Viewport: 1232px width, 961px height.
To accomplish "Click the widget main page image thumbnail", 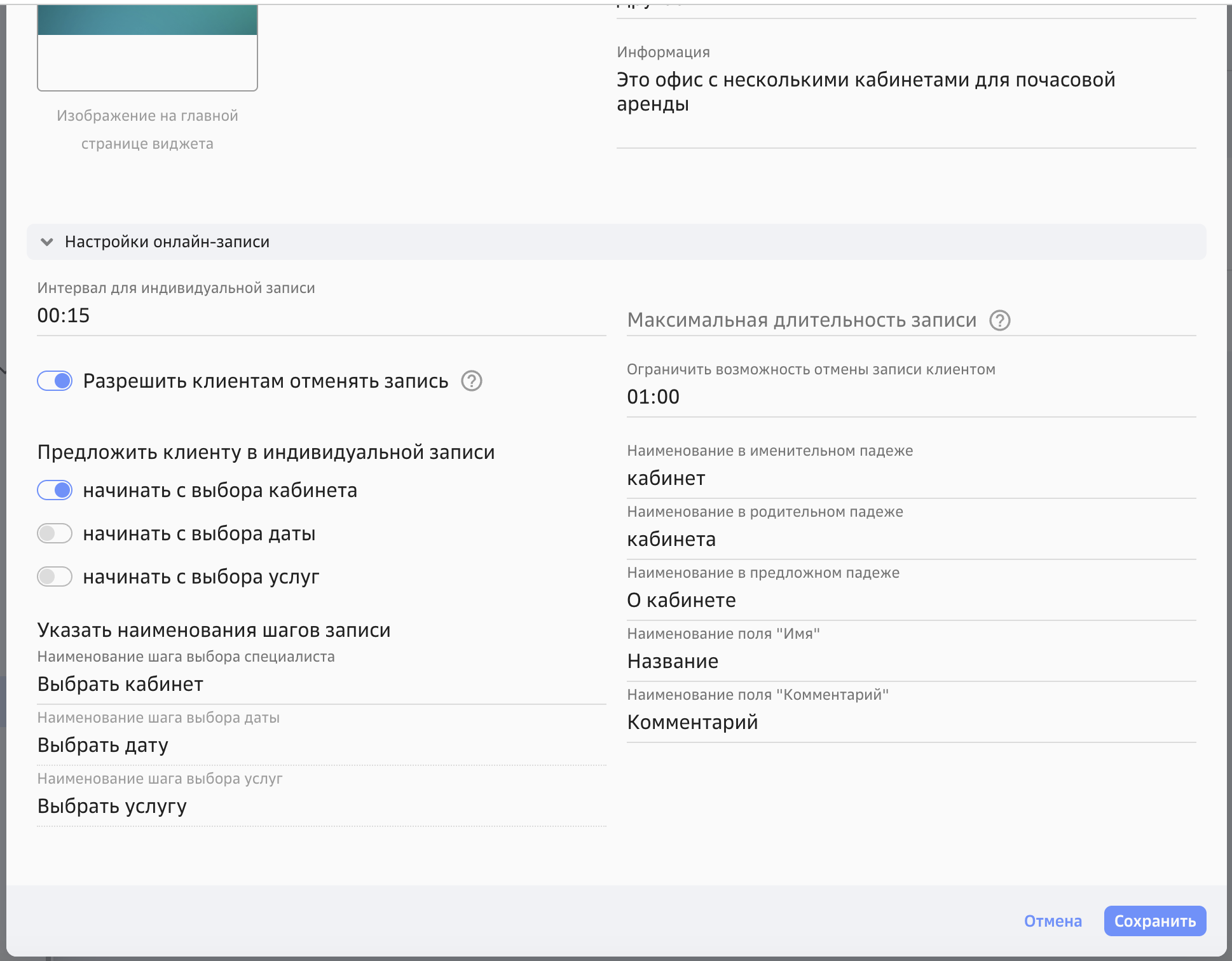I will [147, 44].
